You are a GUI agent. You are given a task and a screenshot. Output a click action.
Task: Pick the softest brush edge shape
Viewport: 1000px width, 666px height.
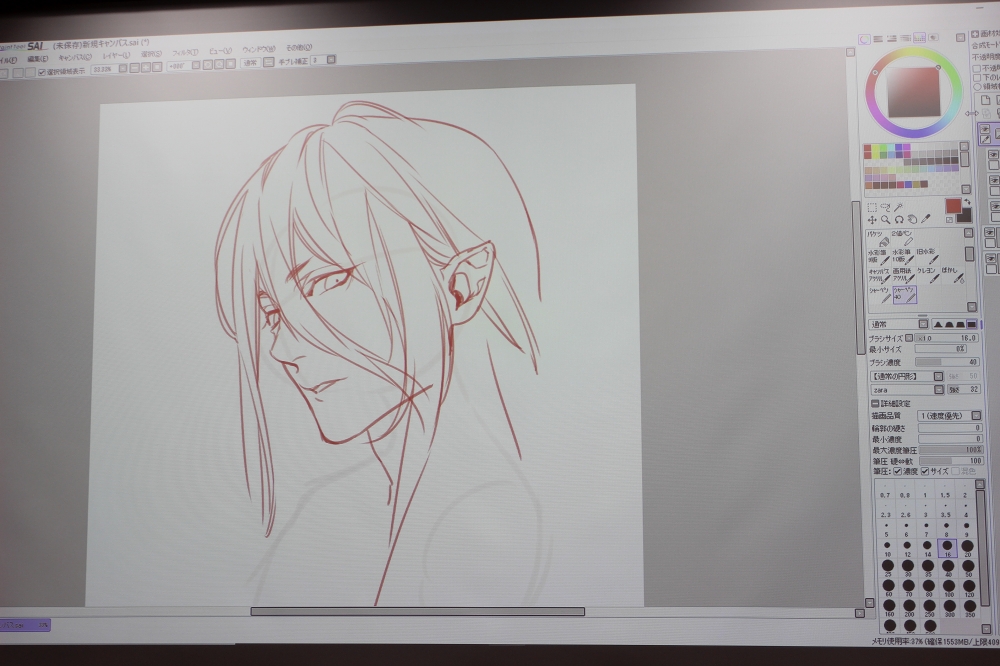point(938,324)
